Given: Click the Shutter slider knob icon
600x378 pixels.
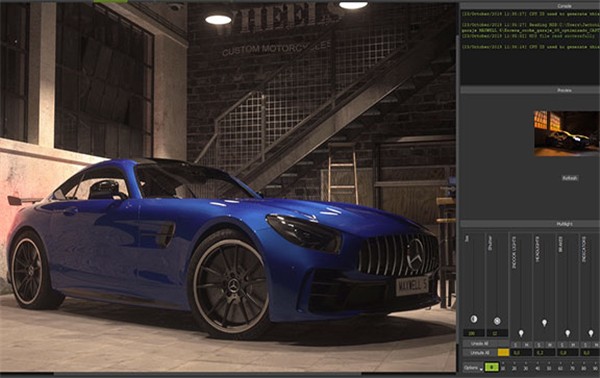Looking at the screenshot, I should pyautogui.click(x=497, y=321).
